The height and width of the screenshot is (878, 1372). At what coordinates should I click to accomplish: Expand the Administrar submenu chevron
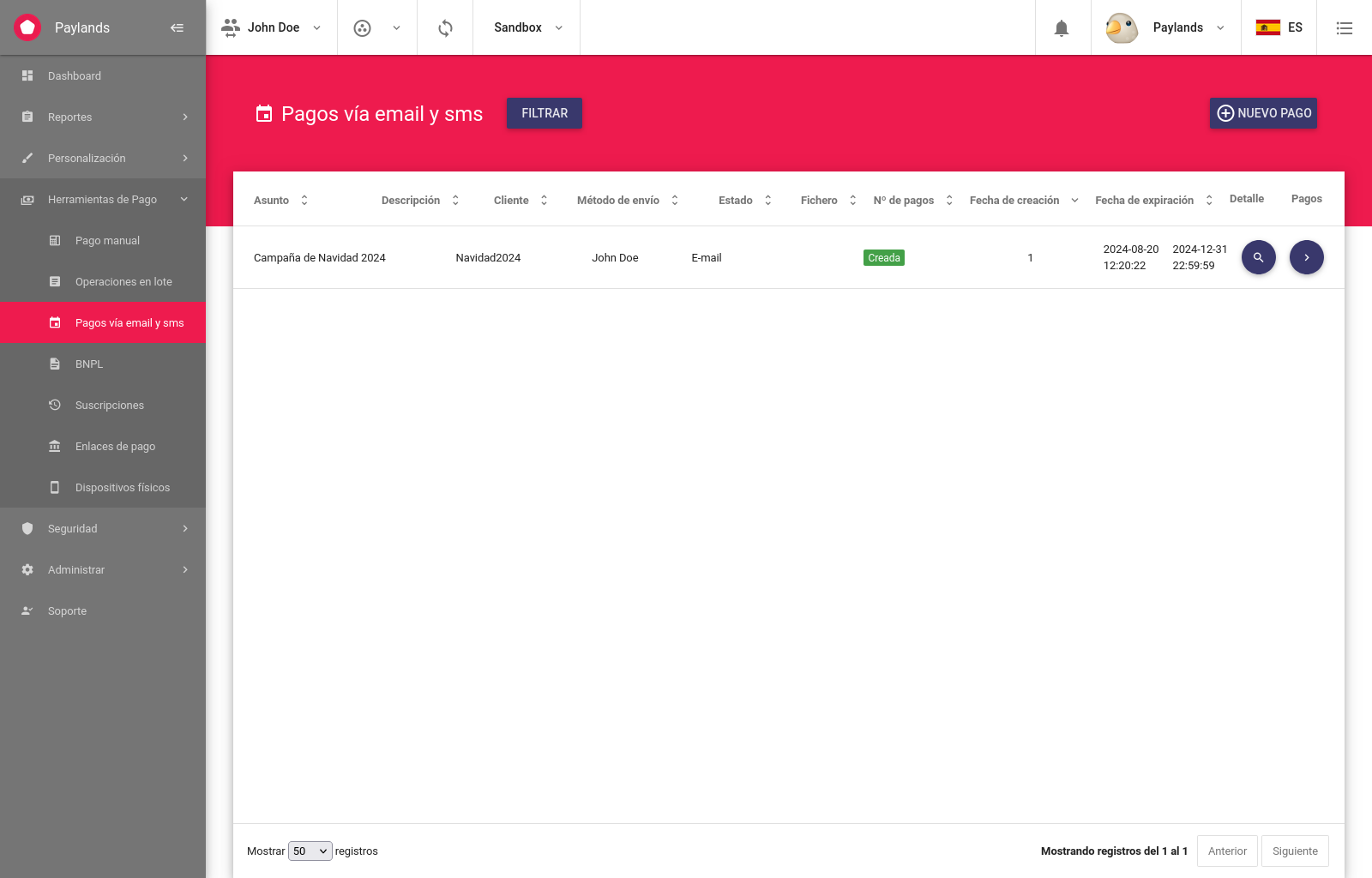(185, 569)
